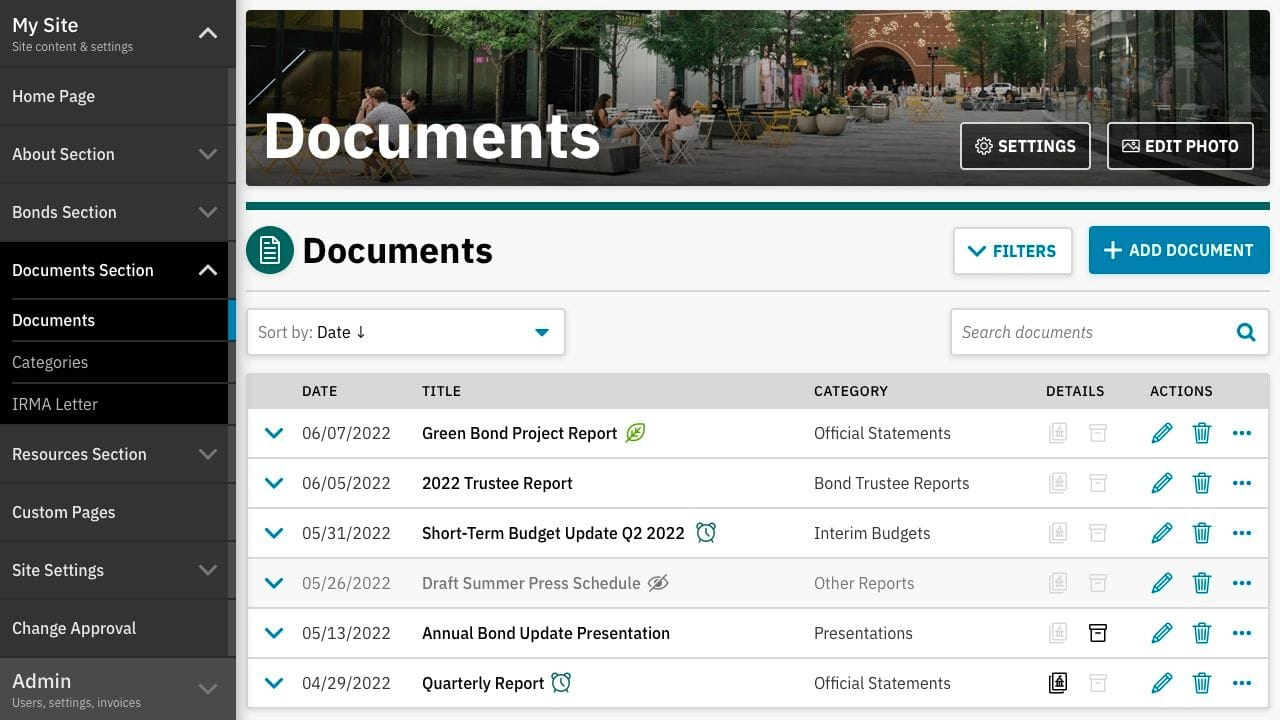
Task: Open the Sort by Date dropdown
Action: coord(406,332)
